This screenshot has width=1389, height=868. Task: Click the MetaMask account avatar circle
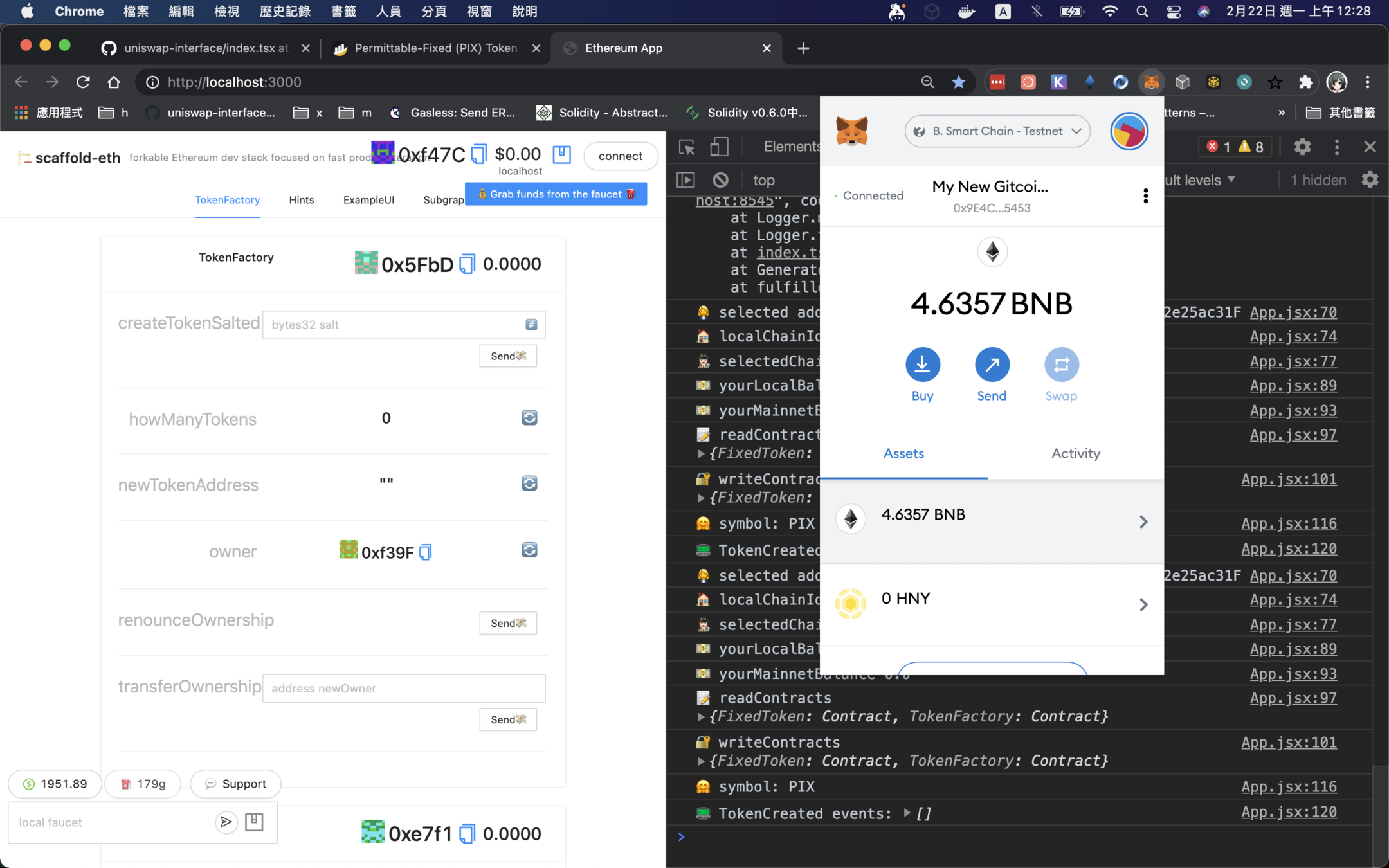pos(1129,131)
